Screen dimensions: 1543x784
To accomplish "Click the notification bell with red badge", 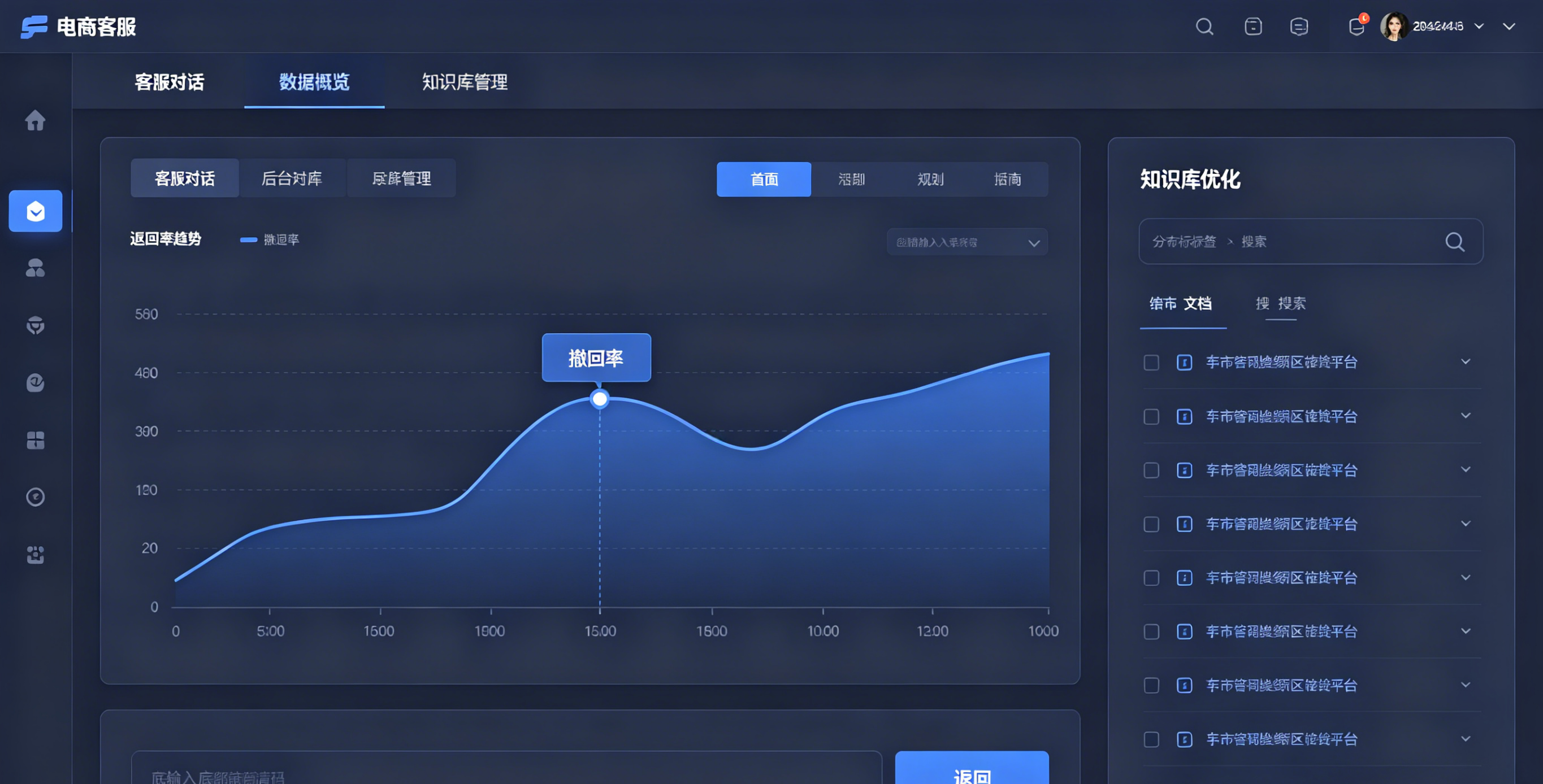I will click(1356, 27).
